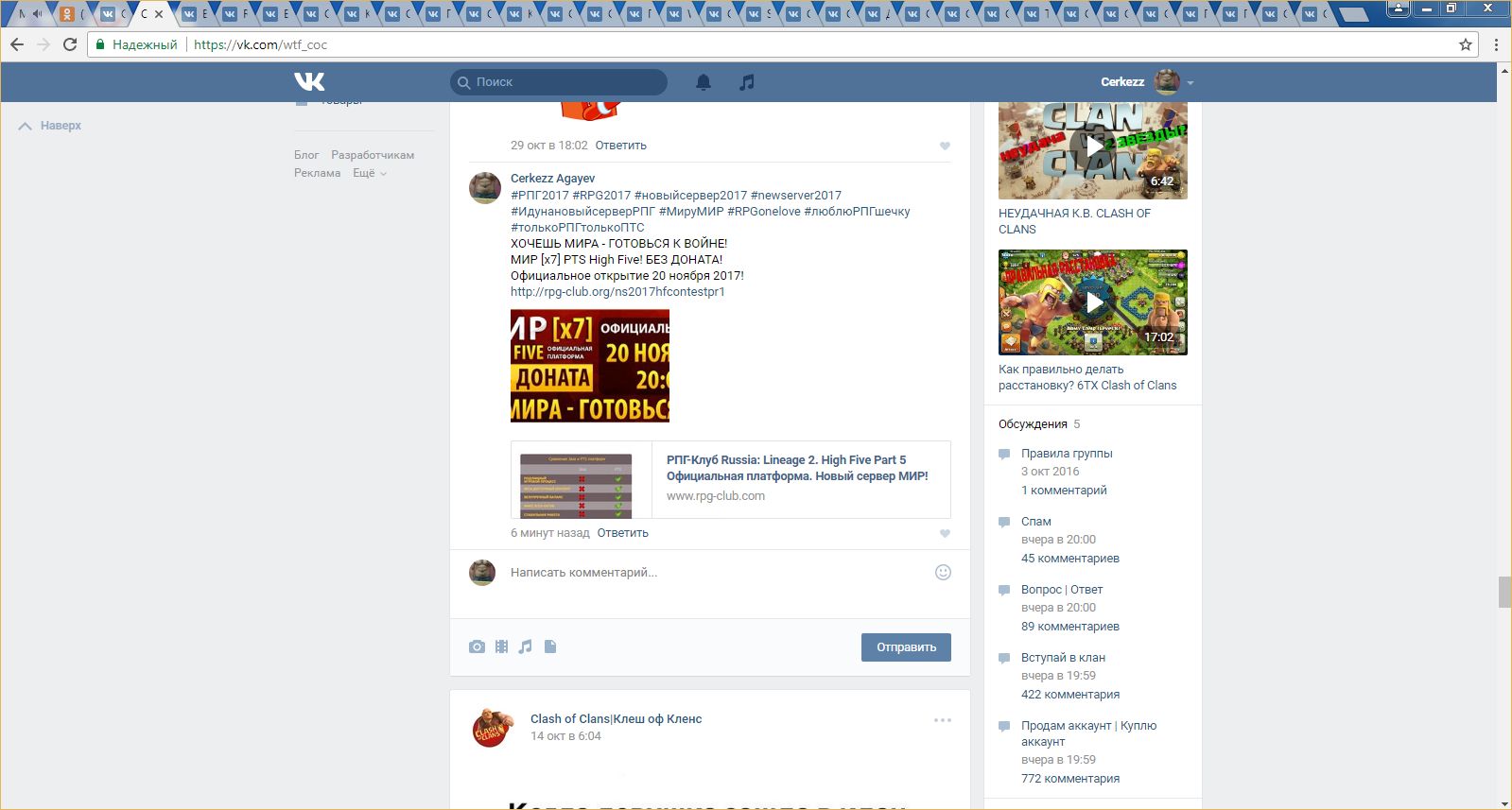Close the active vk.com browser tab
Image resolution: width=1512 pixels, height=810 pixels.
coord(159,14)
